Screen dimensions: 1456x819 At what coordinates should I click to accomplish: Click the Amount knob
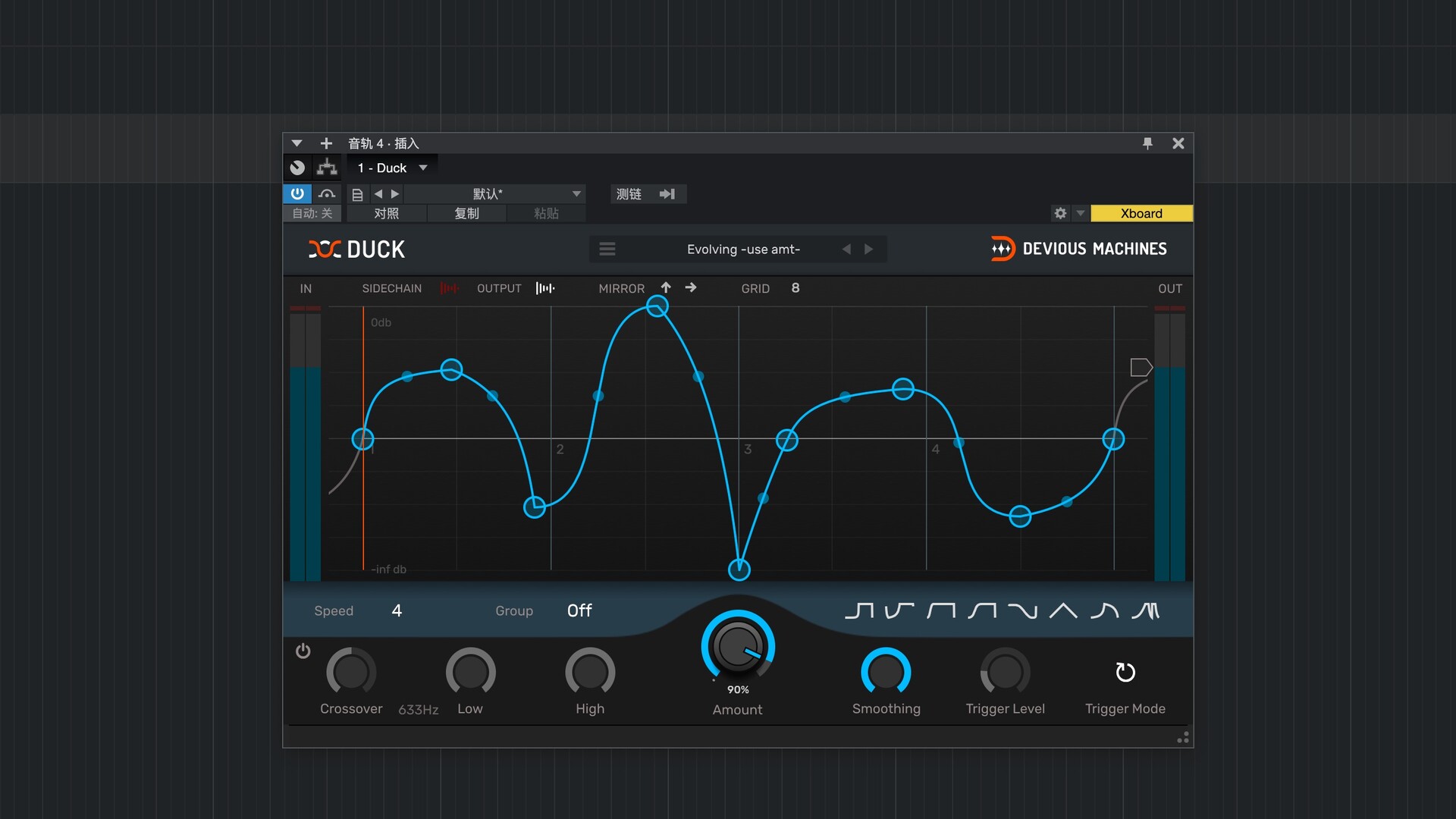click(x=737, y=646)
